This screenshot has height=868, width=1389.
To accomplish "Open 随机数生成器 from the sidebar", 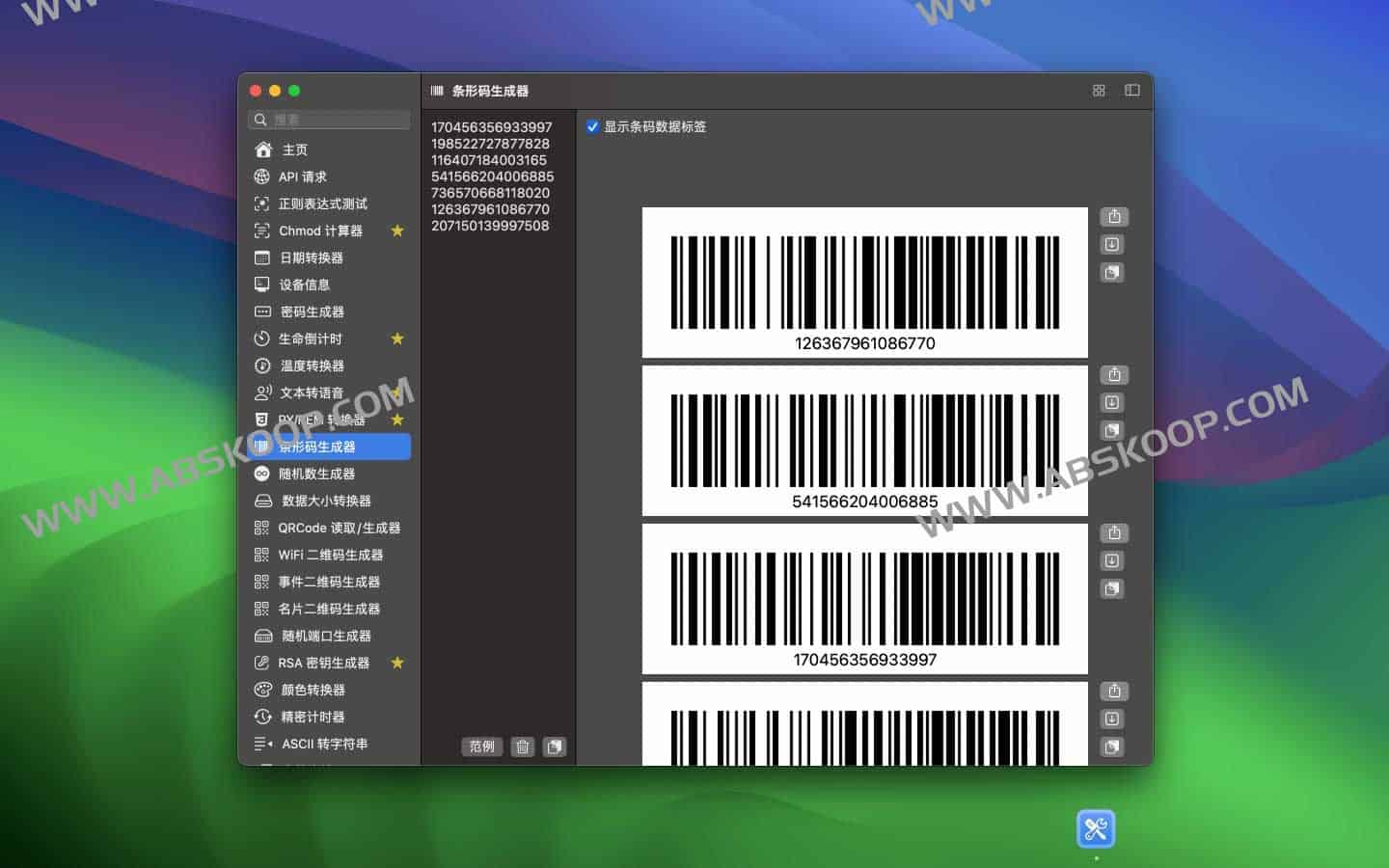I will point(318,474).
